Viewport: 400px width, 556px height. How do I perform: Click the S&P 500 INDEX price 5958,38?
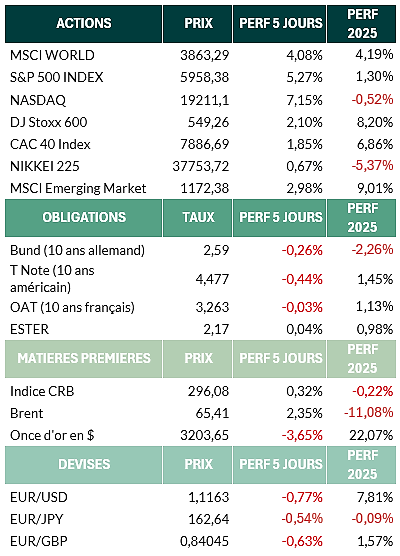(205, 77)
